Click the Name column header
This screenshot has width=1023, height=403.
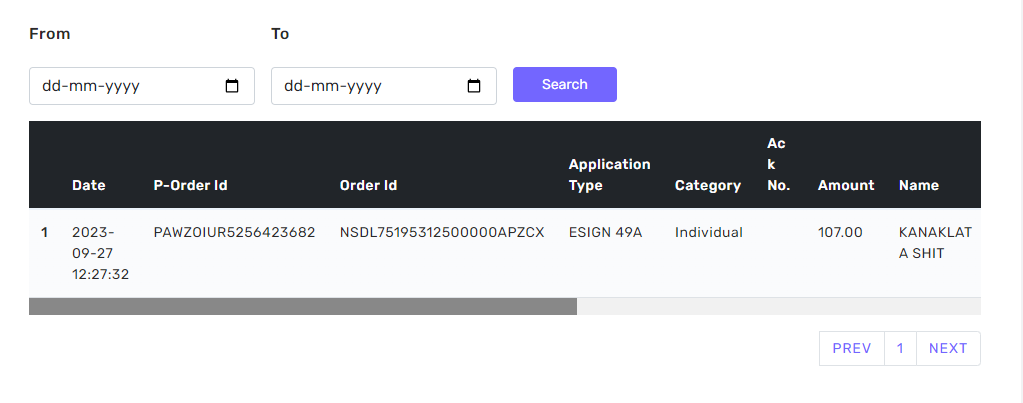(918, 185)
